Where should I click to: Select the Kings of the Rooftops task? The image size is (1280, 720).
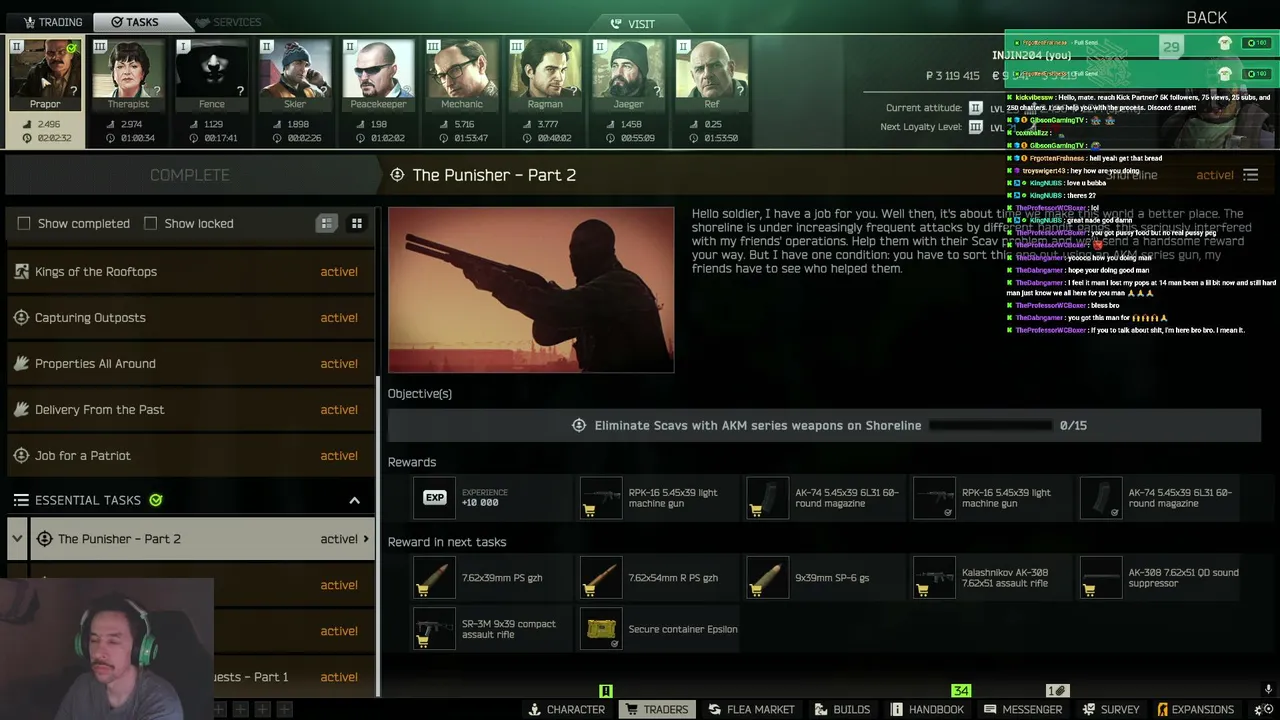click(190, 272)
